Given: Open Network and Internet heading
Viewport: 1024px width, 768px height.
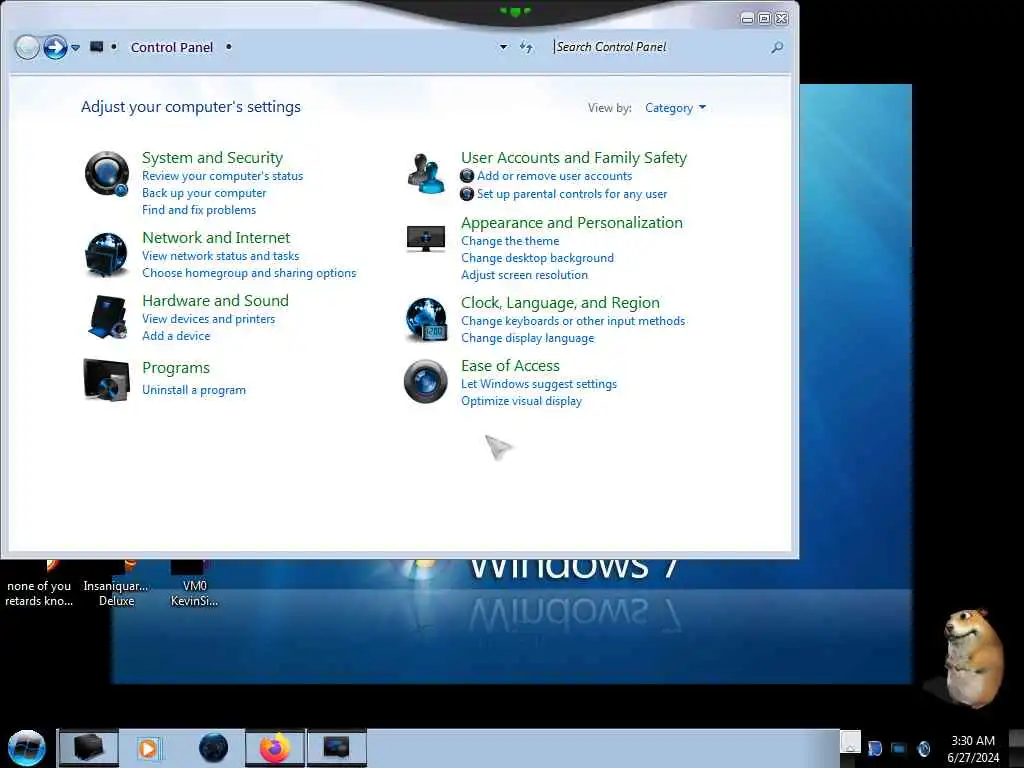Looking at the screenshot, I should point(216,238).
